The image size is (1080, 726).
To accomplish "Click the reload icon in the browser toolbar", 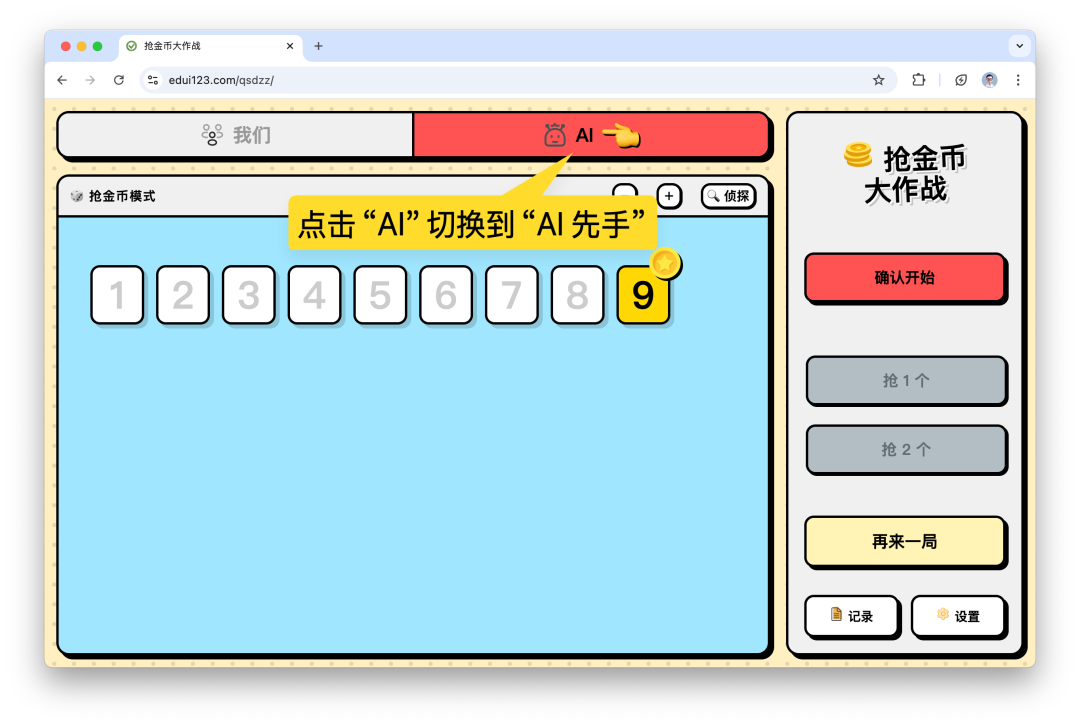I will point(119,80).
